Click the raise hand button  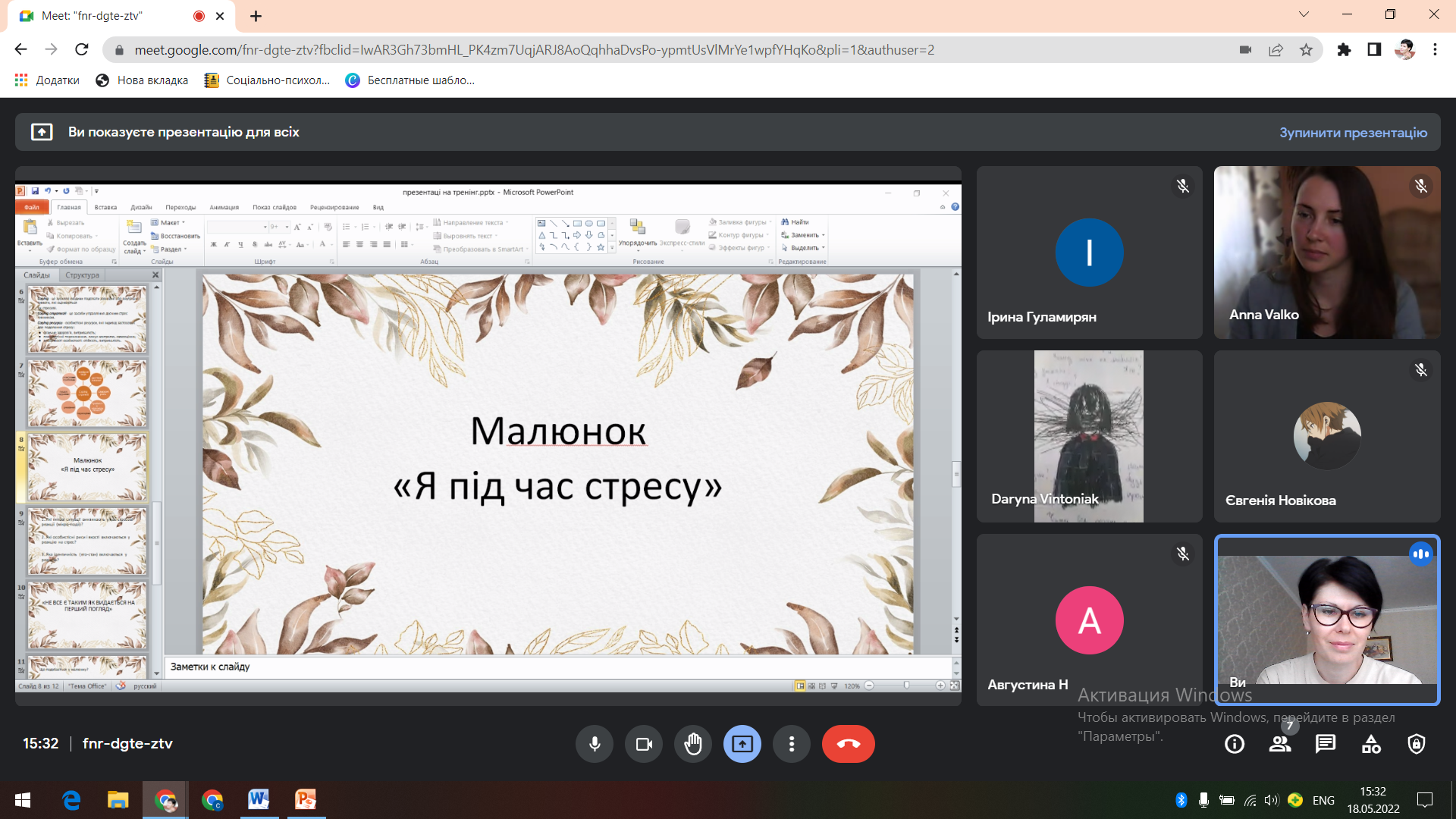[692, 744]
